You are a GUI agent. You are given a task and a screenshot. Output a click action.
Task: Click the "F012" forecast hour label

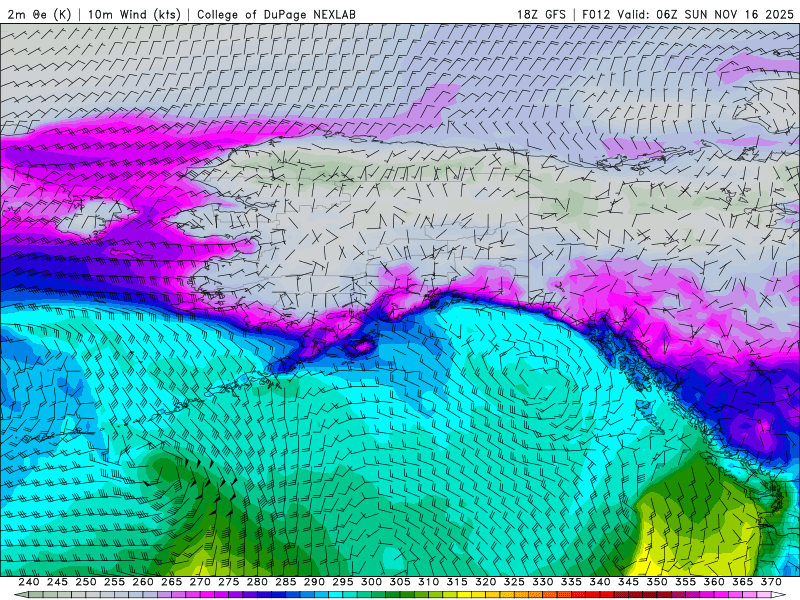pos(596,14)
